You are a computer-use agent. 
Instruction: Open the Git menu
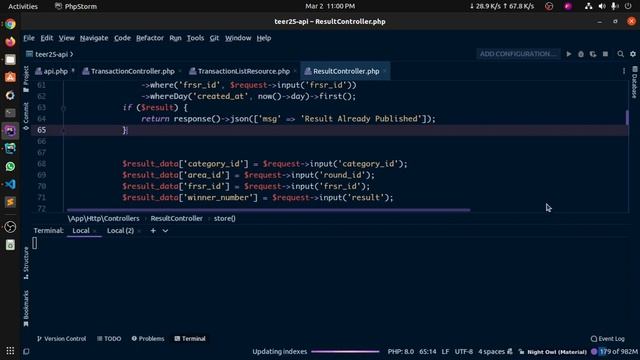pos(214,38)
